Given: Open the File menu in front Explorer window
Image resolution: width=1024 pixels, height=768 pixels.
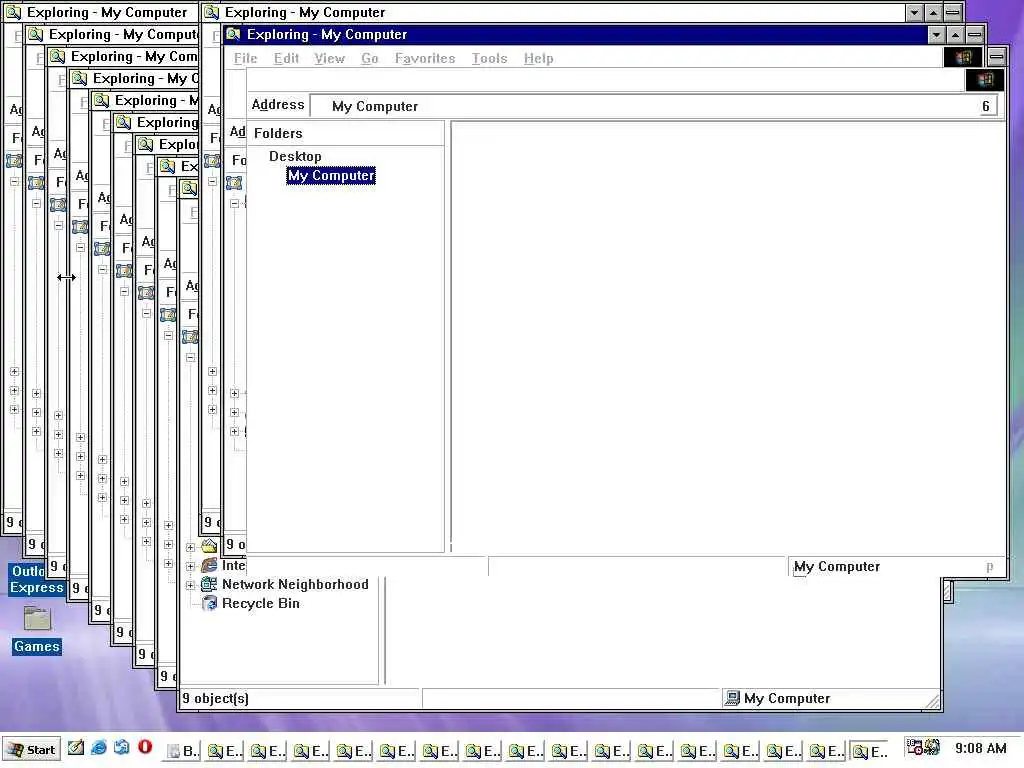Looking at the screenshot, I should [x=246, y=59].
